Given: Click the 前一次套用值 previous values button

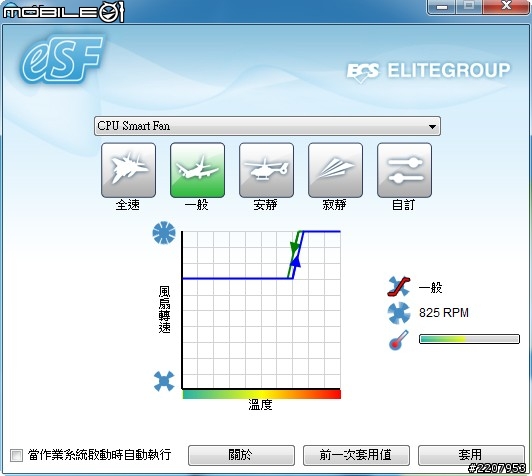Looking at the screenshot, I should point(356,455).
